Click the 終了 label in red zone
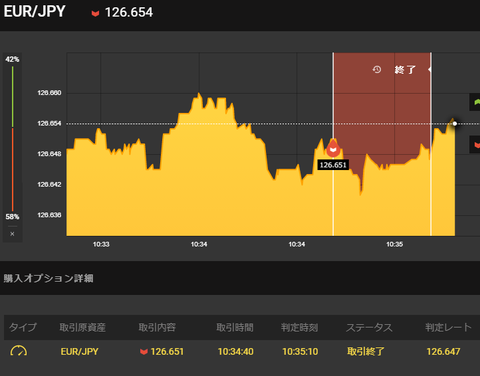Screen dimensions: 480x376 [x=405, y=70]
